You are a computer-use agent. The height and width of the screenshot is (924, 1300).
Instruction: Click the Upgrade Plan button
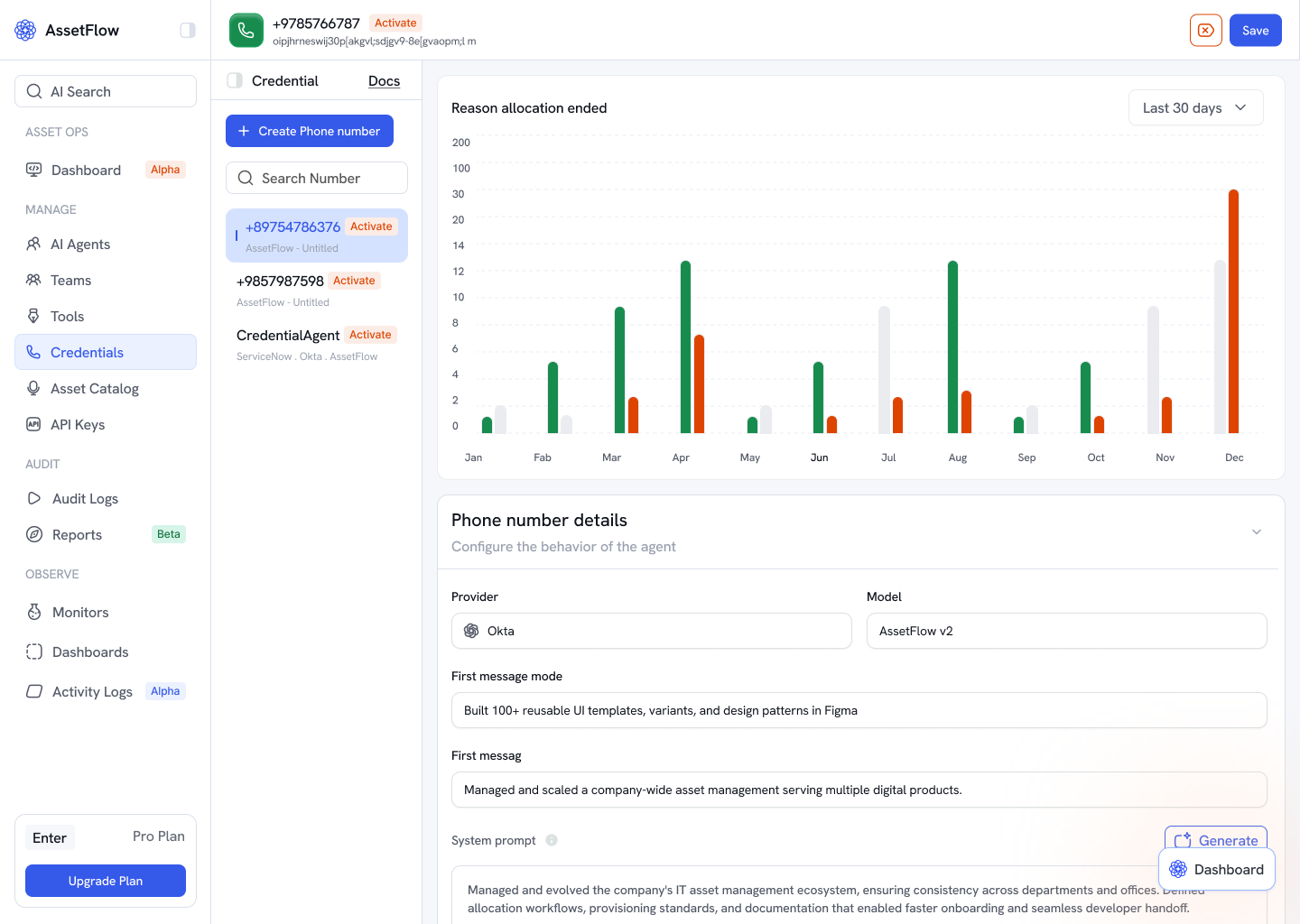[106, 881]
